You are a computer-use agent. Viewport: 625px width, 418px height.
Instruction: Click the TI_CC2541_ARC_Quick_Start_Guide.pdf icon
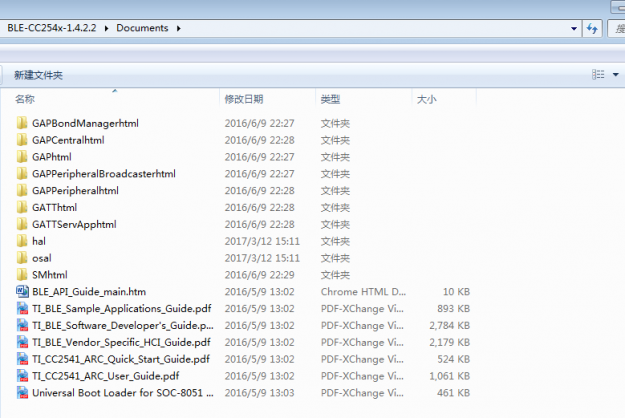click(x=22, y=359)
